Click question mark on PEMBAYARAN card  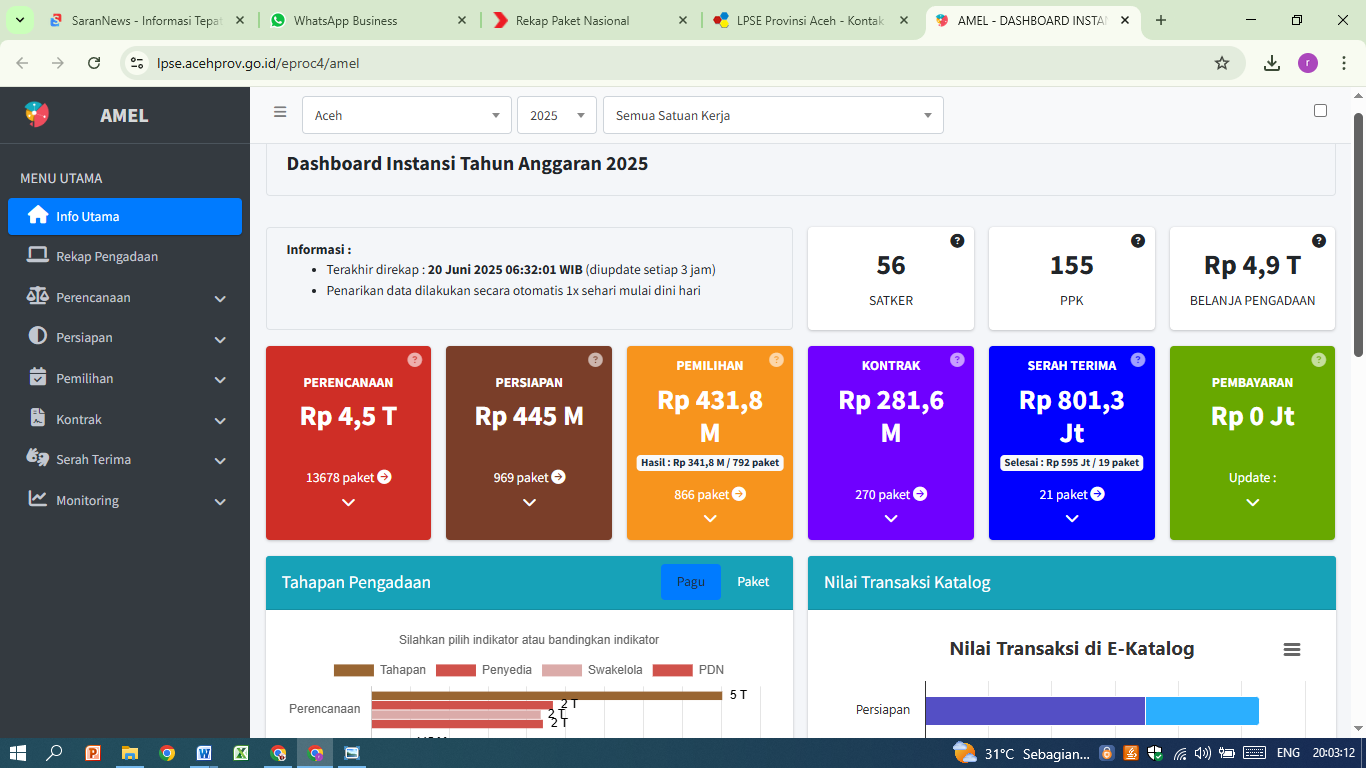(1318, 360)
